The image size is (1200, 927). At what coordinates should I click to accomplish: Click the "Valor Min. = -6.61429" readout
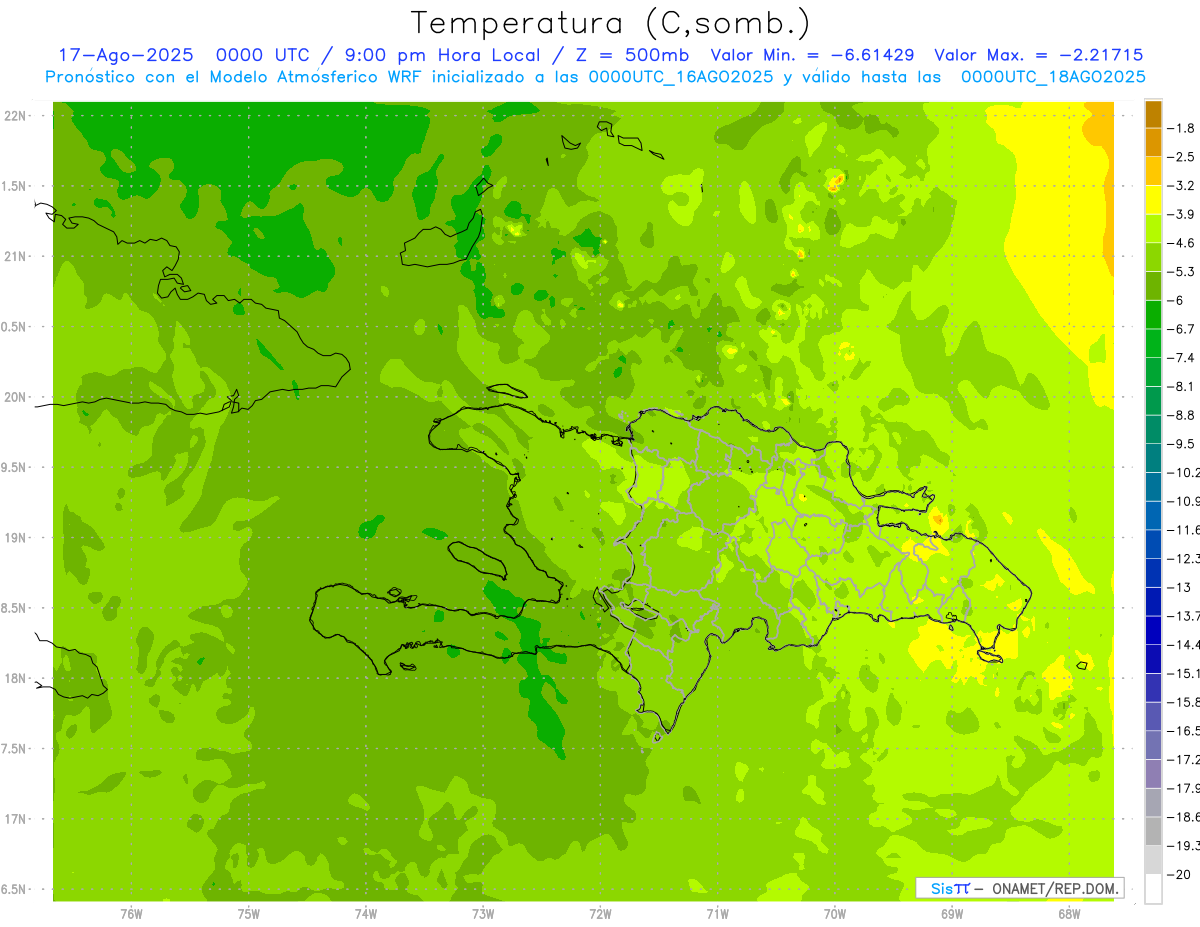(815, 55)
